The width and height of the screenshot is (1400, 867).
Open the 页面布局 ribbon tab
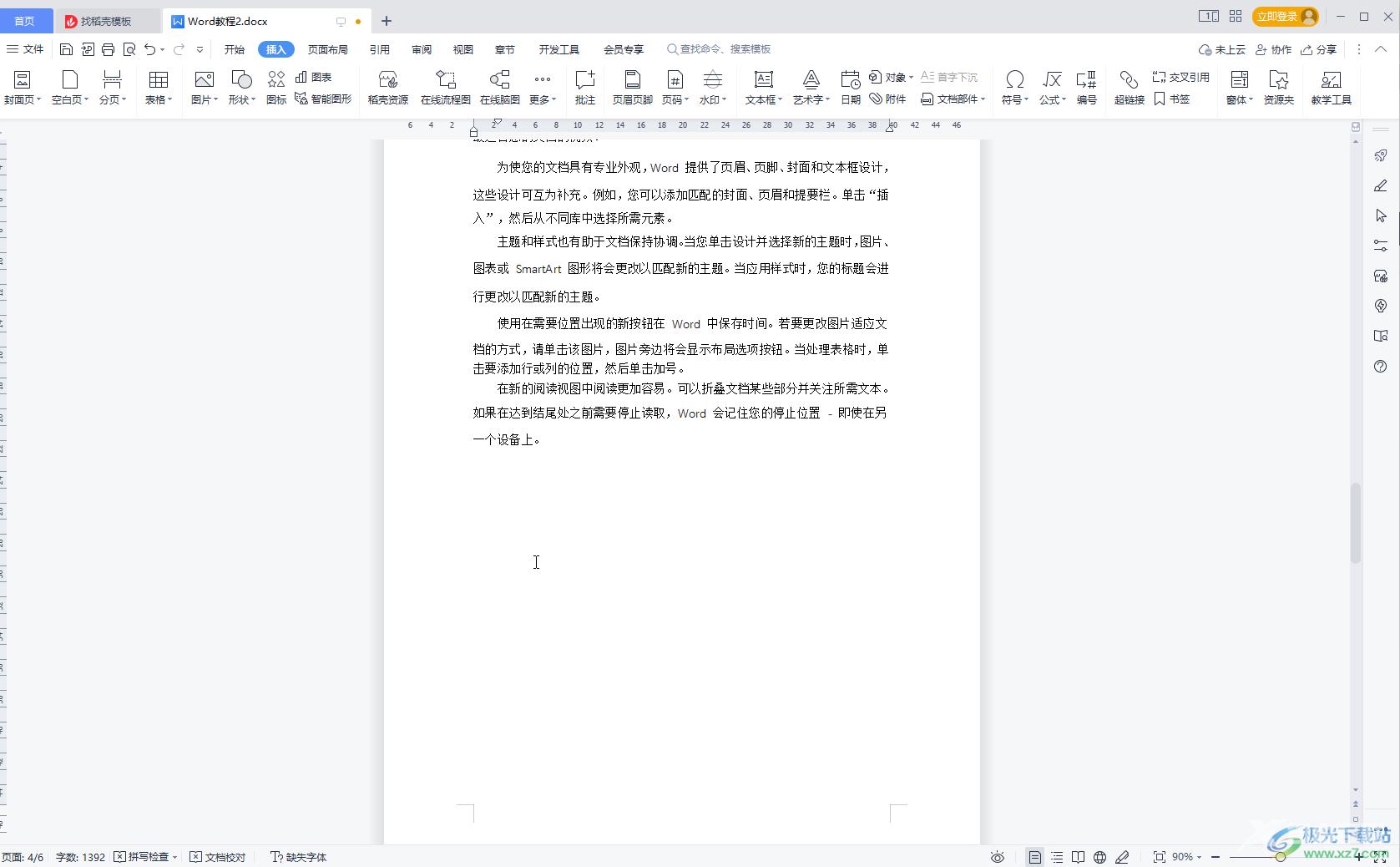click(x=328, y=49)
